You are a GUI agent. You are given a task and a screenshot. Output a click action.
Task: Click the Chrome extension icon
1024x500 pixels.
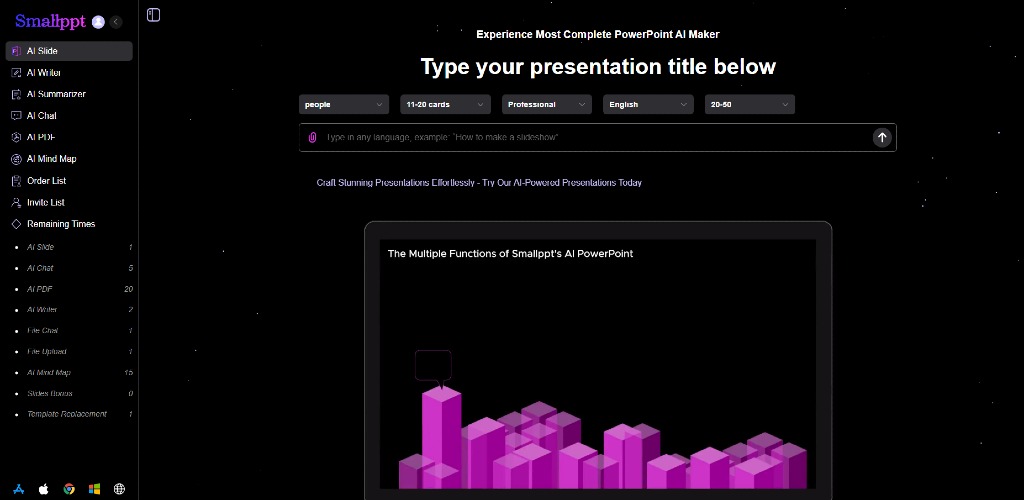coord(69,489)
